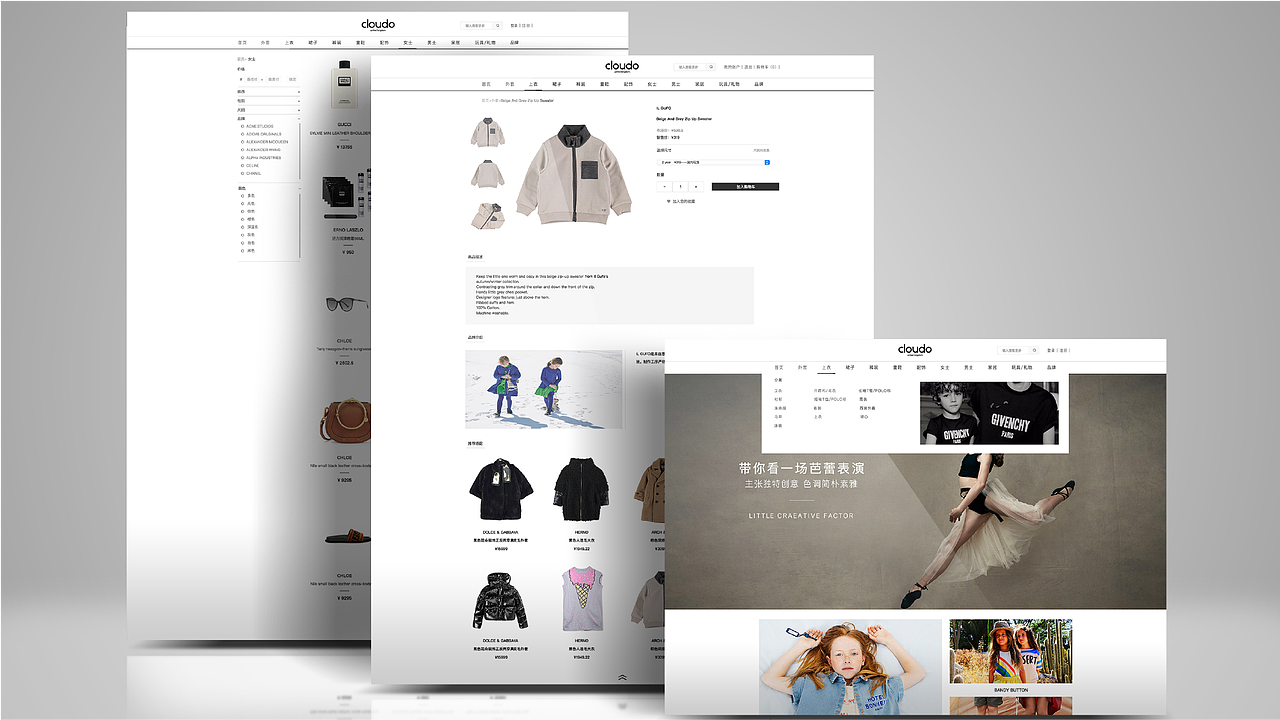Viewport: 1280px width, 720px height.
Task: Select back-view jacket thumbnail
Action: [488, 173]
